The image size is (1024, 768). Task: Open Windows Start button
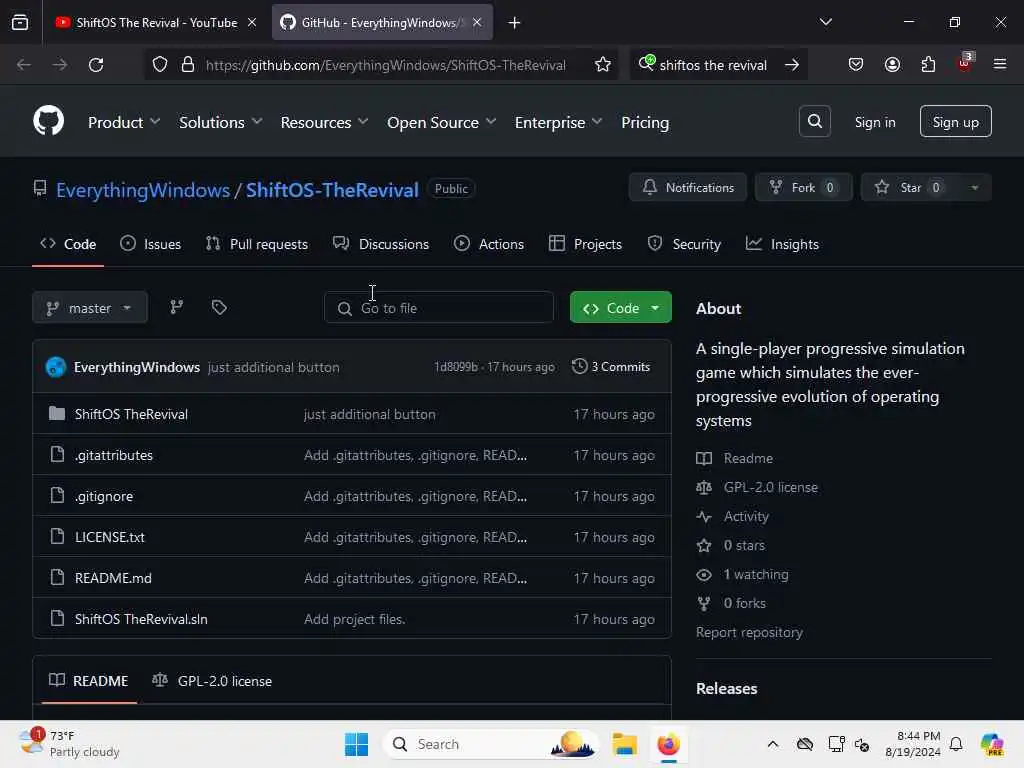click(x=357, y=744)
